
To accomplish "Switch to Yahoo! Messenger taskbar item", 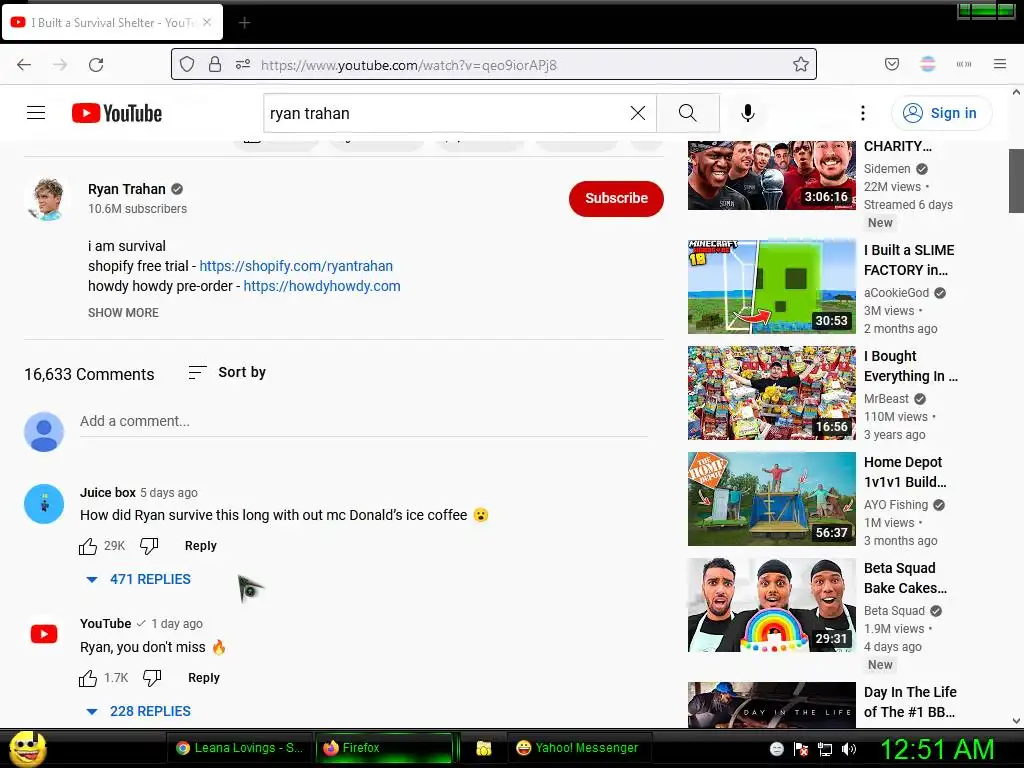I will coord(577,748).
